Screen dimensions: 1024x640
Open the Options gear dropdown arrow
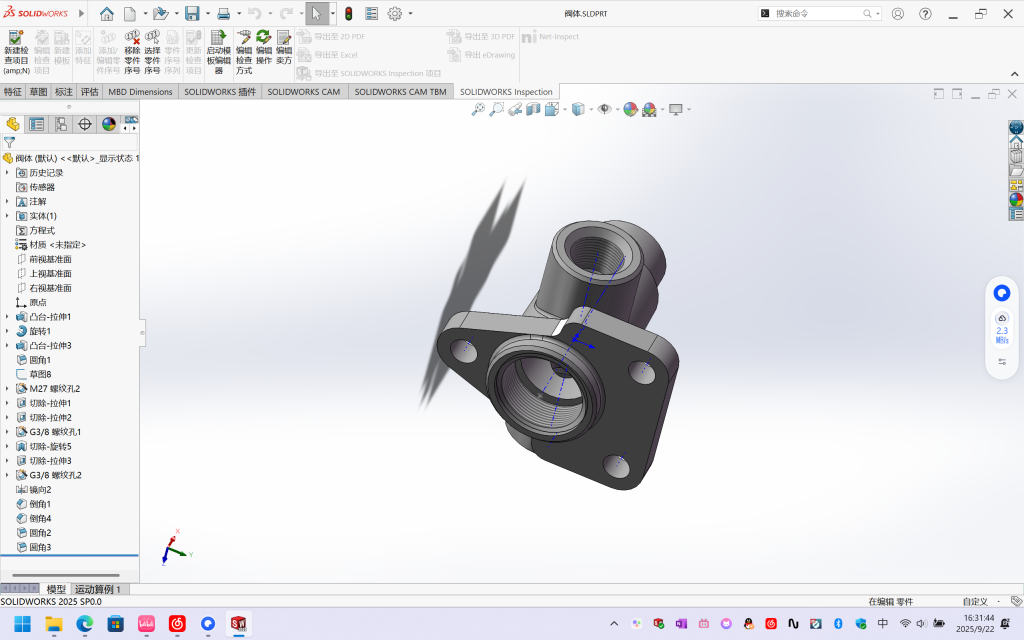(x=410, y=14)
